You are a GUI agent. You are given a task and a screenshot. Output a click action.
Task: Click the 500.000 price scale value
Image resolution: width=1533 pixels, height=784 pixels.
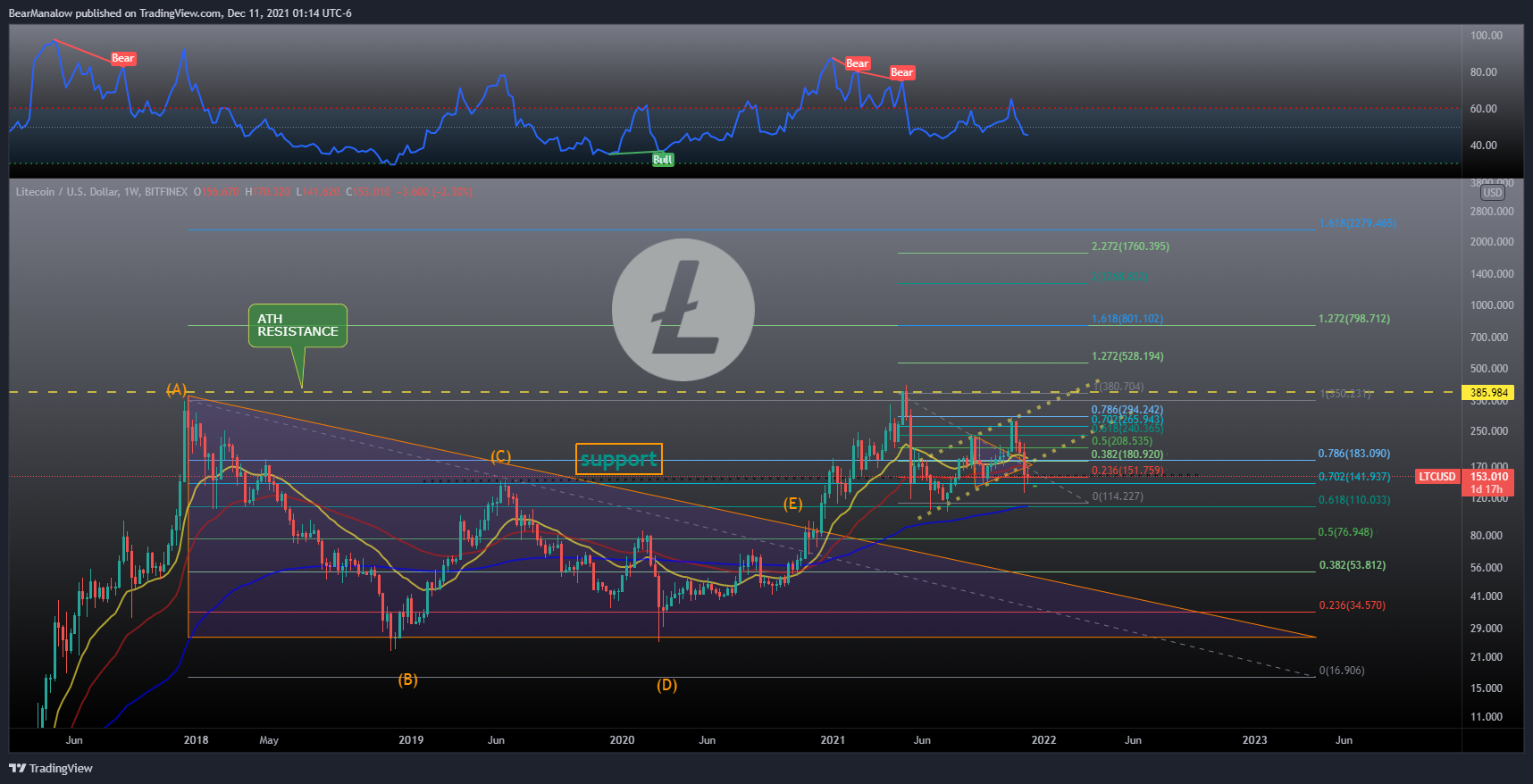(x=1489, y=369)
